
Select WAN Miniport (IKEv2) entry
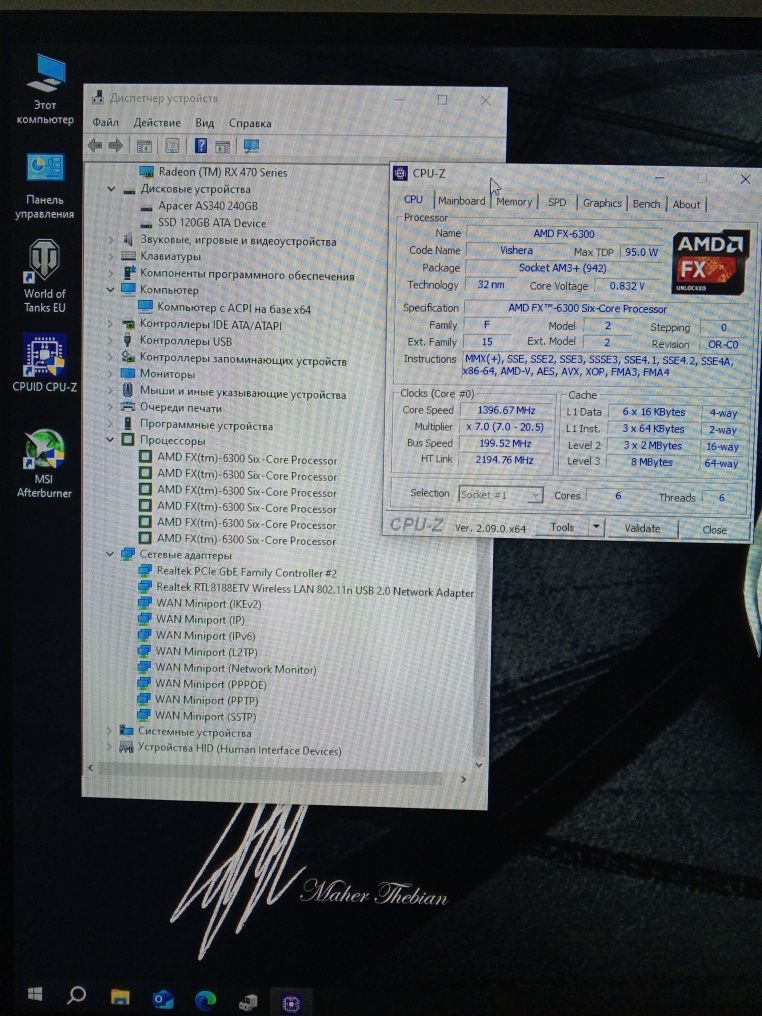(208, 603)
